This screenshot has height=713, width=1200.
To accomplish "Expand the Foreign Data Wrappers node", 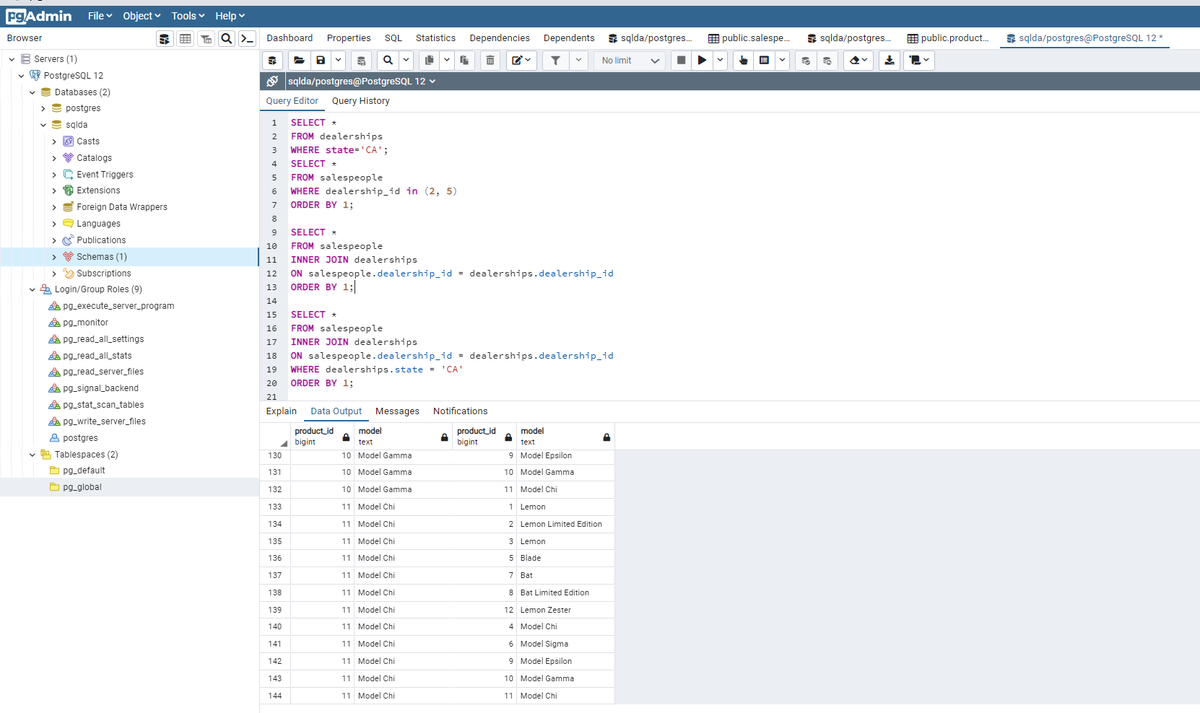I will [x=54, y=207].
